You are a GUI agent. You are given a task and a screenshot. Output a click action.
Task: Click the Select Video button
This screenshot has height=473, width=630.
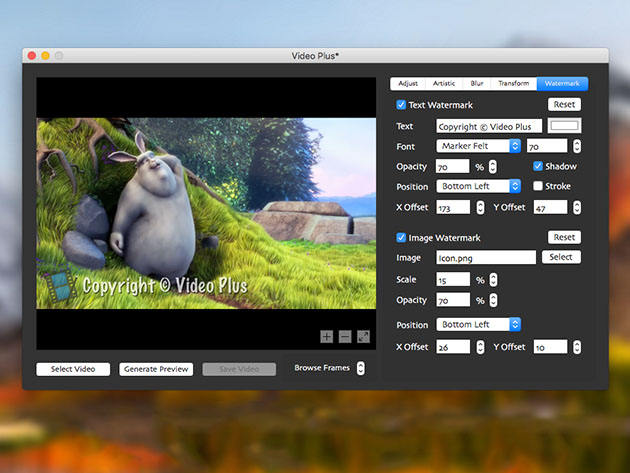coord(73,369)
